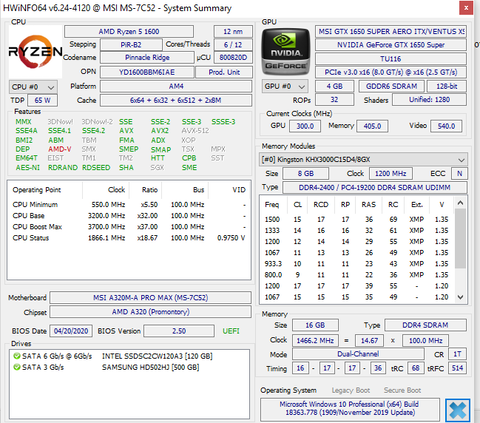Click the memory timings scrollbar up arrow
The height and width of the screenshot is (423, 480).
pos(460,203)
